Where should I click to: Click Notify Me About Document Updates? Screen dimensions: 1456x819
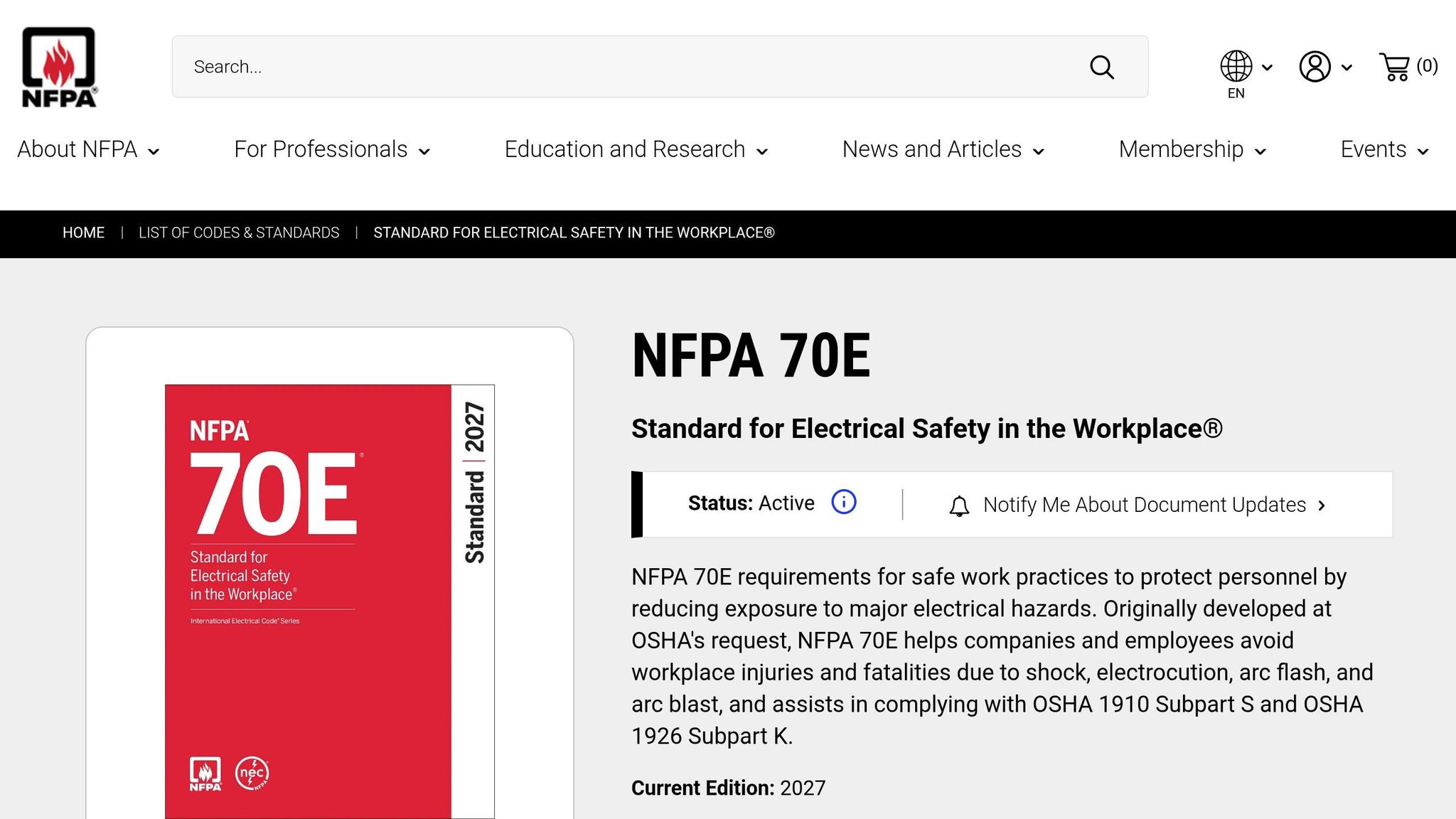pos(1145,505)
